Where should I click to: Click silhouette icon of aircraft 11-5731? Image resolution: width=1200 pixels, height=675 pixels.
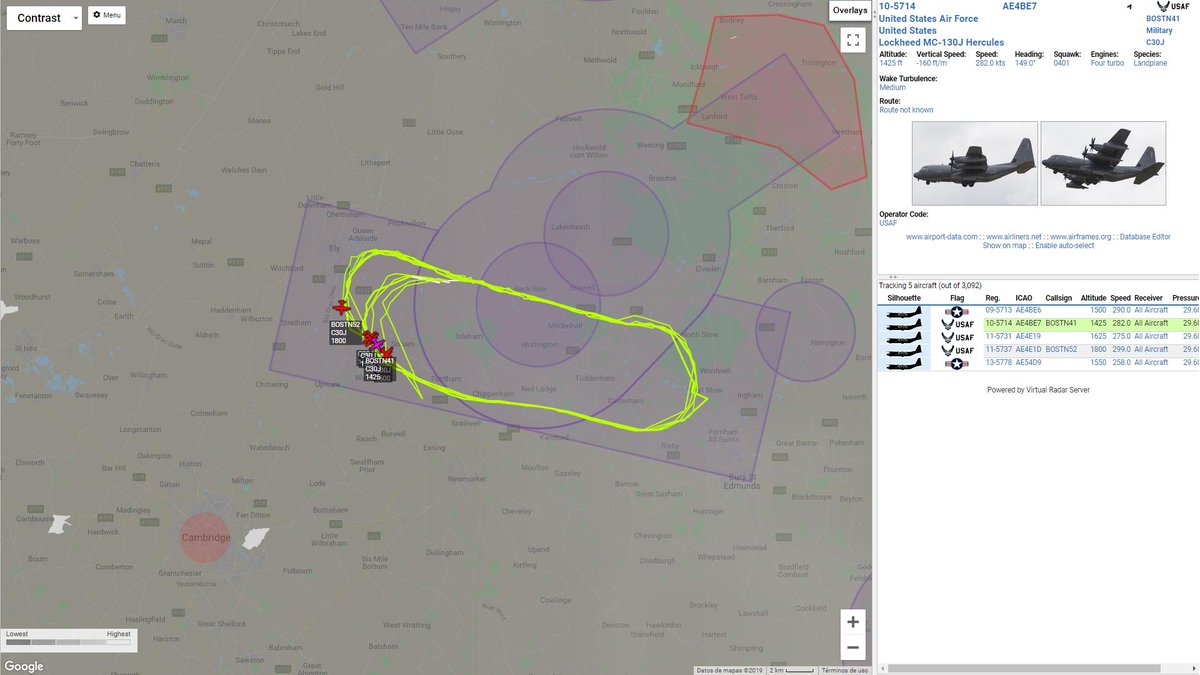coord(904,337)
